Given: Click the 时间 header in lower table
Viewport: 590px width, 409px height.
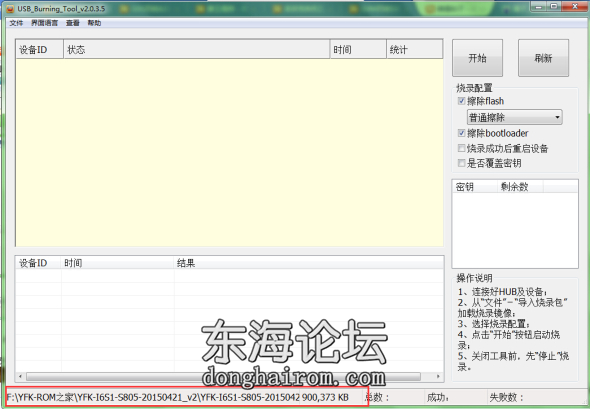Looking at the screenshot, I should (x=117, y=263).
